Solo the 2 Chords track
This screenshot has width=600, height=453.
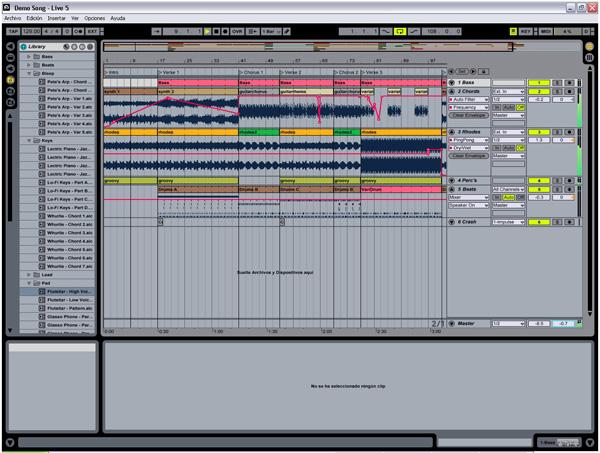[x=557, y=91]
